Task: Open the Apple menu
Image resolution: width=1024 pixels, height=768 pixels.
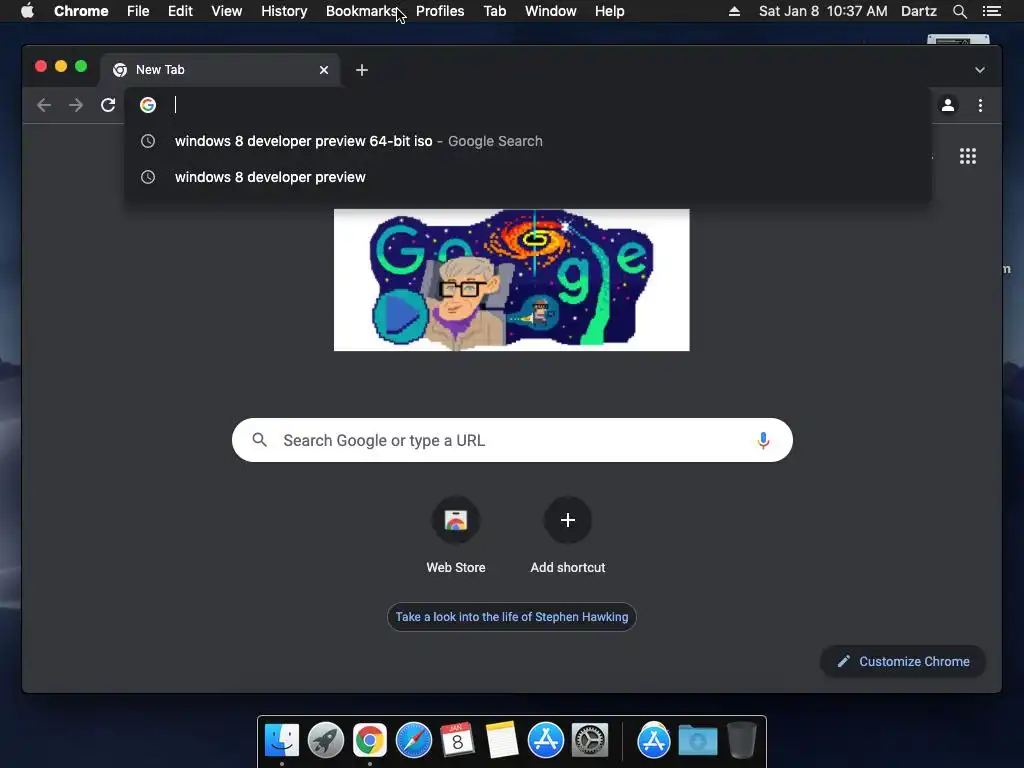Action: tap(27, 11)
